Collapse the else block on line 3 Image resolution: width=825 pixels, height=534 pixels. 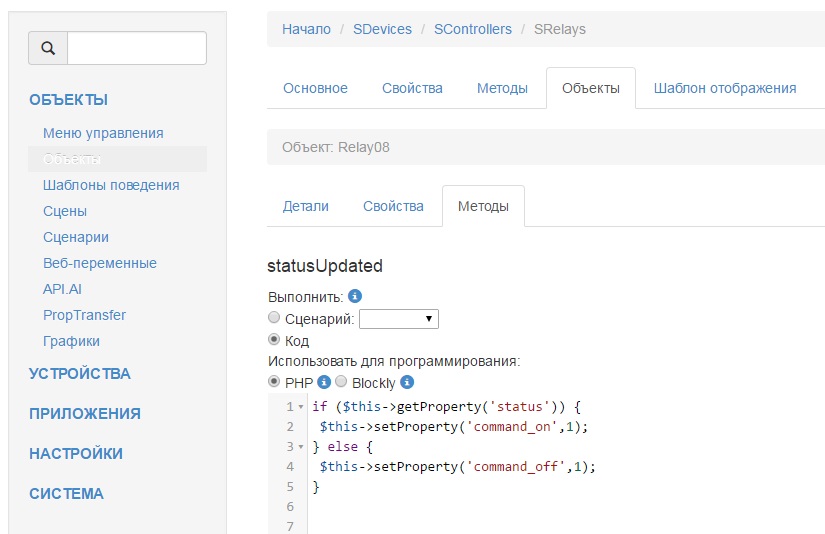[x=301, y=447]
